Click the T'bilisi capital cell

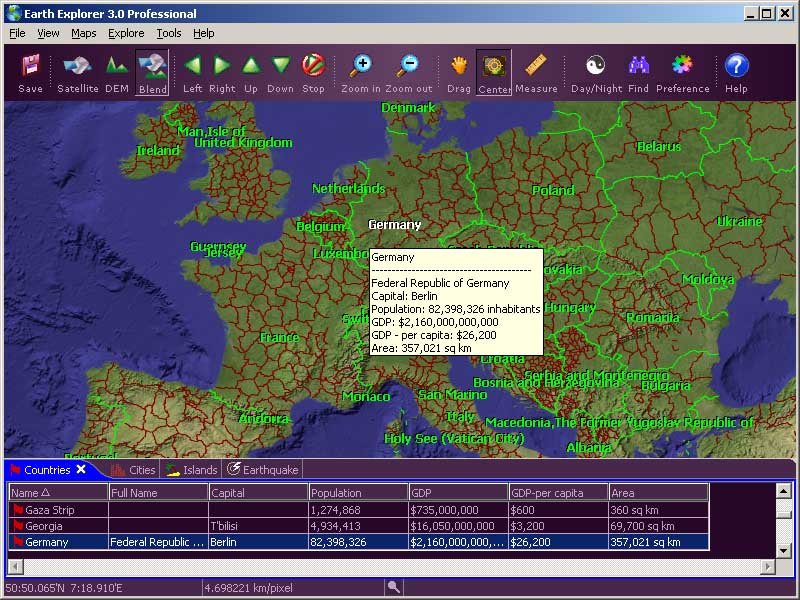pyautogui.click(x=259, y=526)
